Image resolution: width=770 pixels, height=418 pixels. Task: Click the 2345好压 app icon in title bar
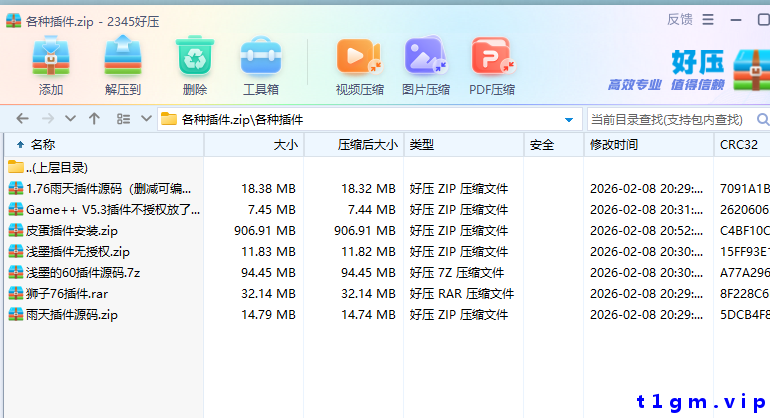click(14, 21)
